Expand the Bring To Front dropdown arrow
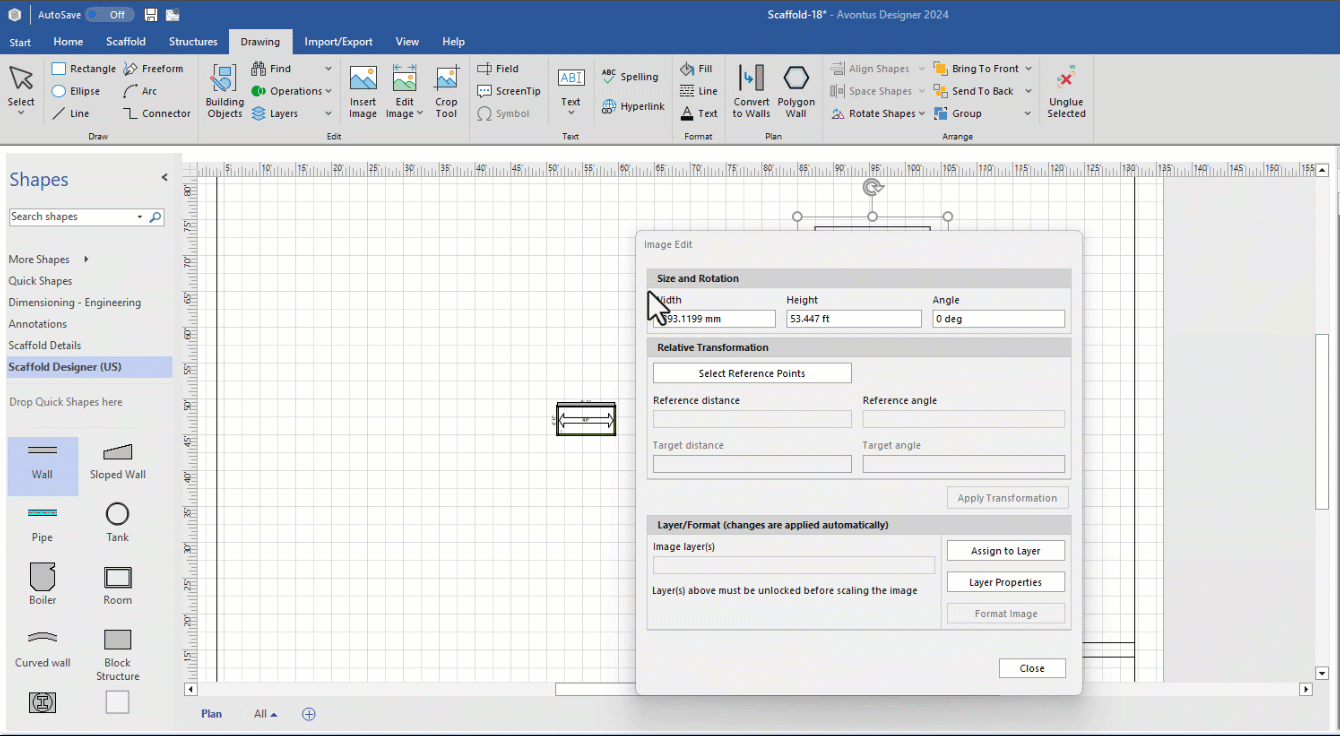Image resolution: width=1340 pixels, height=736 pixels. (1028, 69)
